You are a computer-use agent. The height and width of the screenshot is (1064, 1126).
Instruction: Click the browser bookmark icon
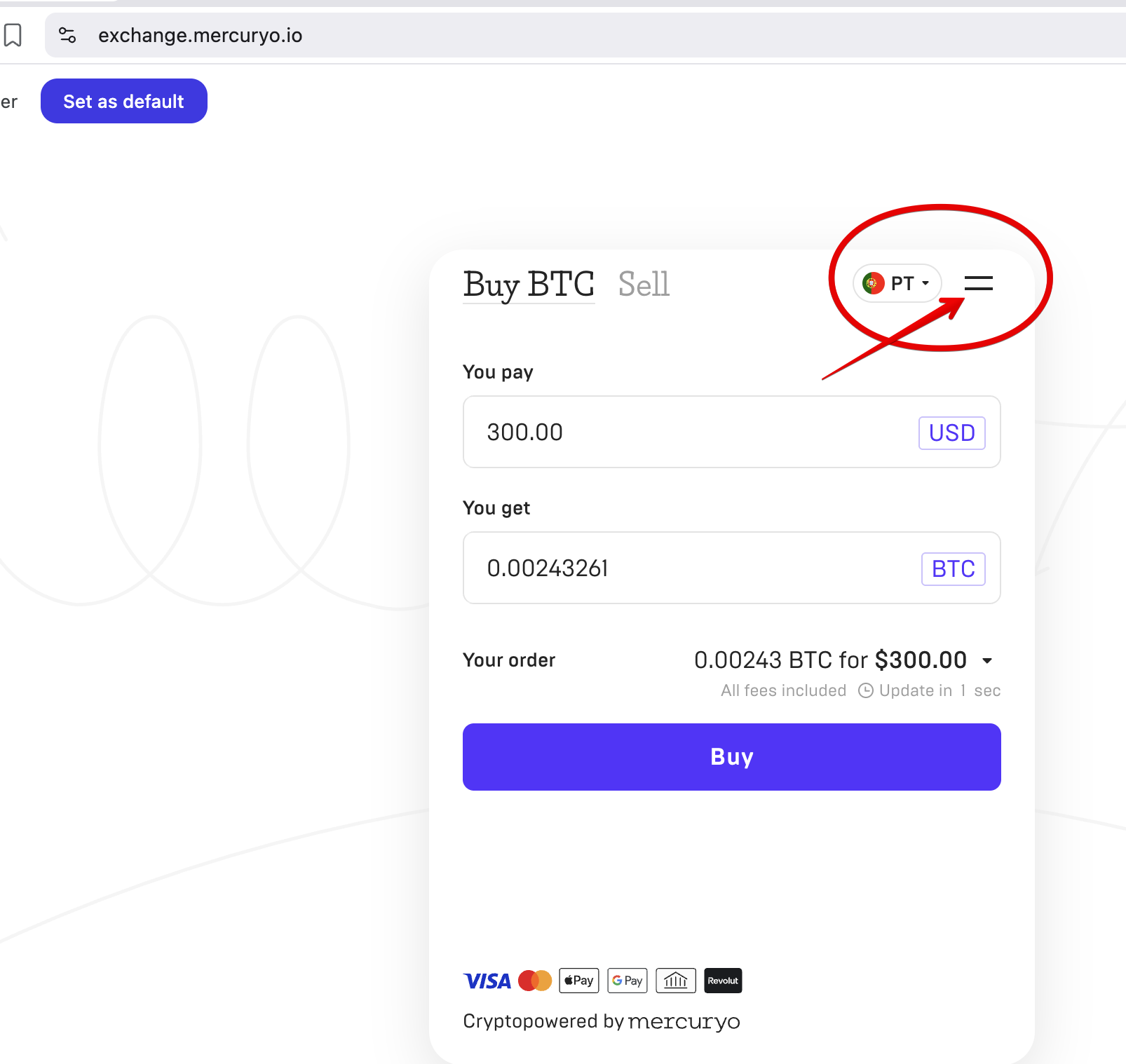(x=13, y=35)
